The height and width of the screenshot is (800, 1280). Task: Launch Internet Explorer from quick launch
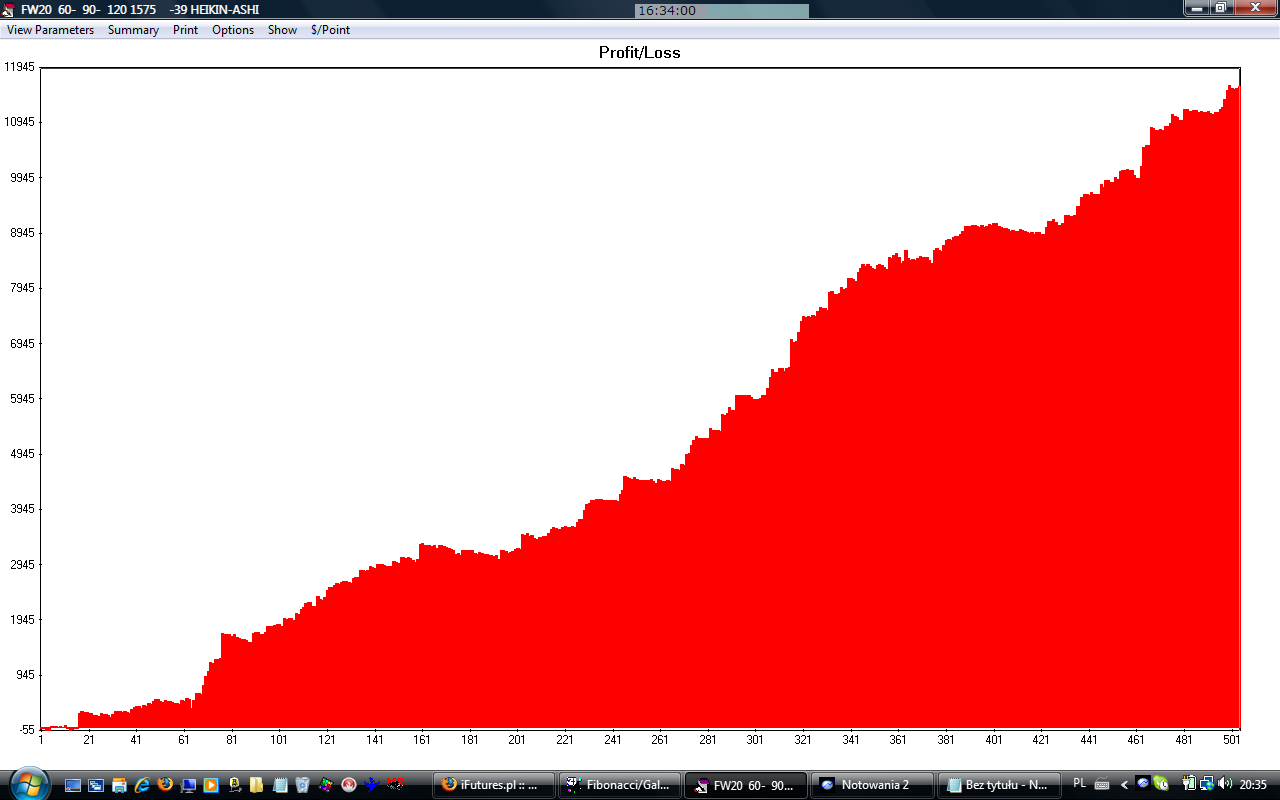click(142, 785)
